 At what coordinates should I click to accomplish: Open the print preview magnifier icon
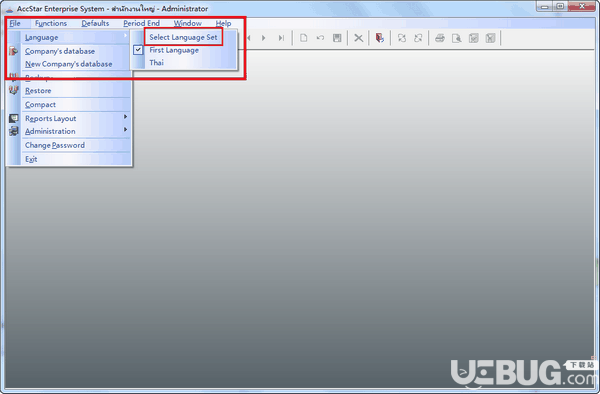pyautogui.click(x=457, y=38)
